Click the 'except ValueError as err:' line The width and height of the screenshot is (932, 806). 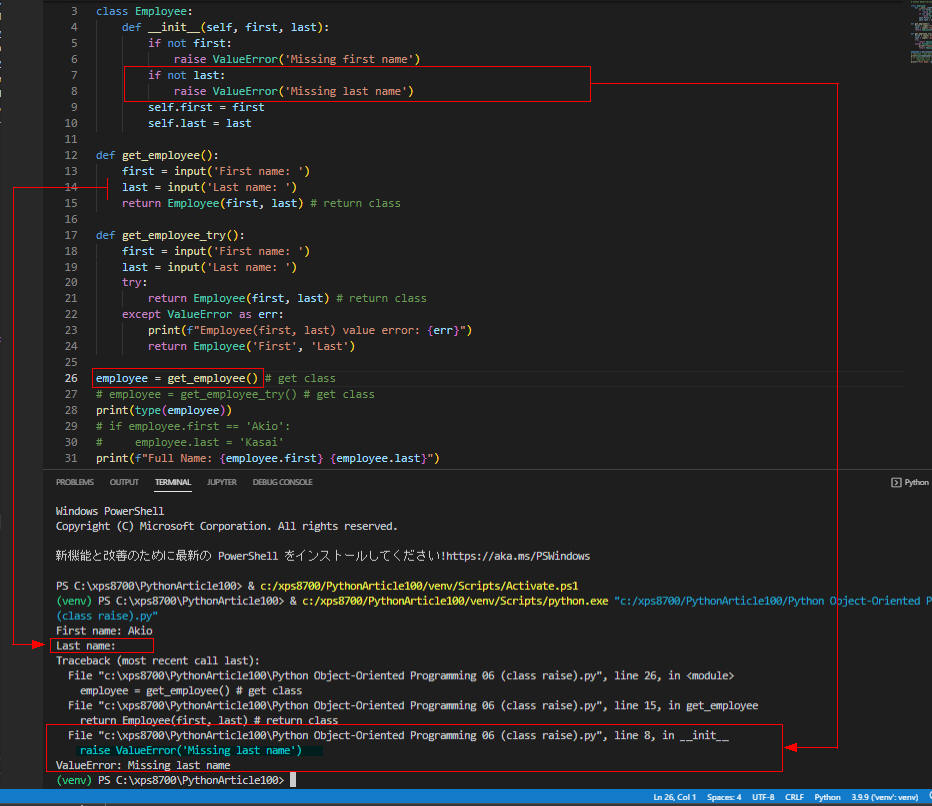click(203, 314)
